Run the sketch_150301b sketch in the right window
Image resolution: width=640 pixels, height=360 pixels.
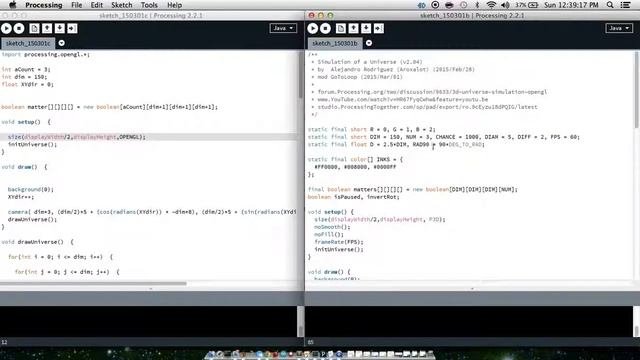pos(313,28)
